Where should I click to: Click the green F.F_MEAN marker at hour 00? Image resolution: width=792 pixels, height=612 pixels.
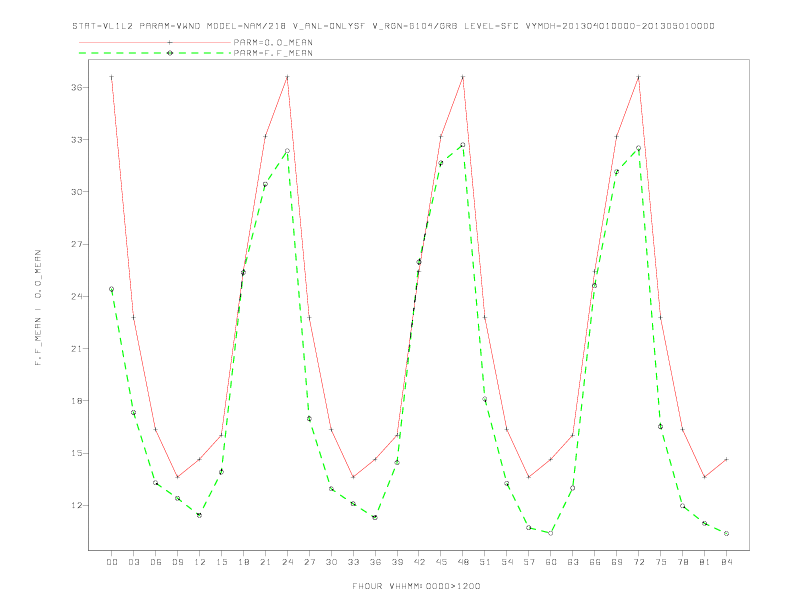[x=112, y=289]
